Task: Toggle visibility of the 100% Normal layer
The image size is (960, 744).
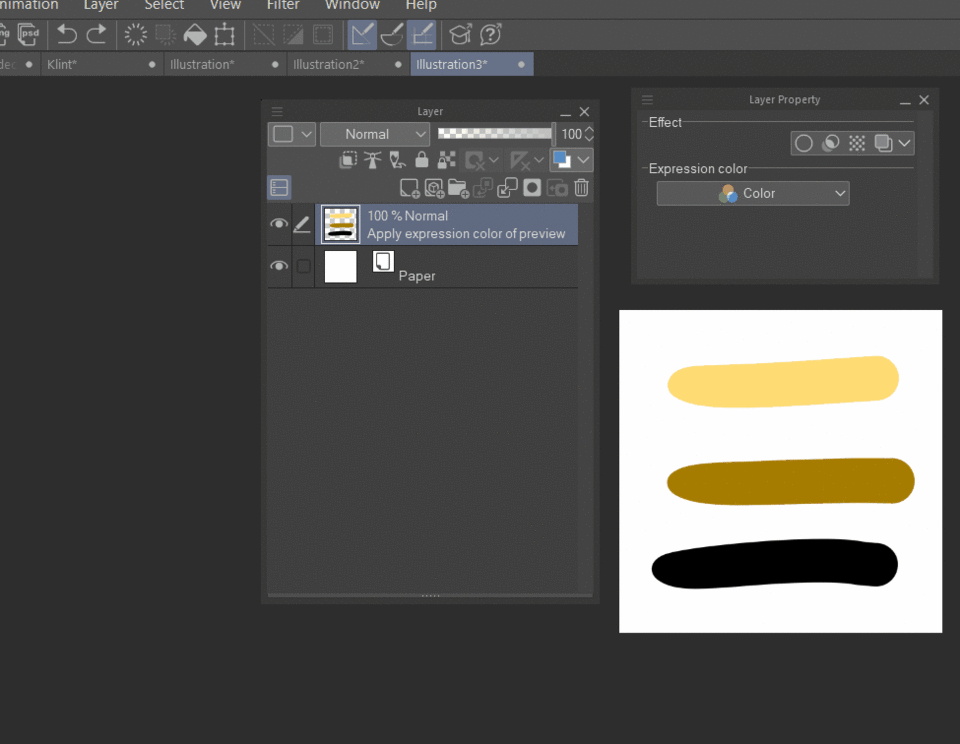Action: coord(279,225)
